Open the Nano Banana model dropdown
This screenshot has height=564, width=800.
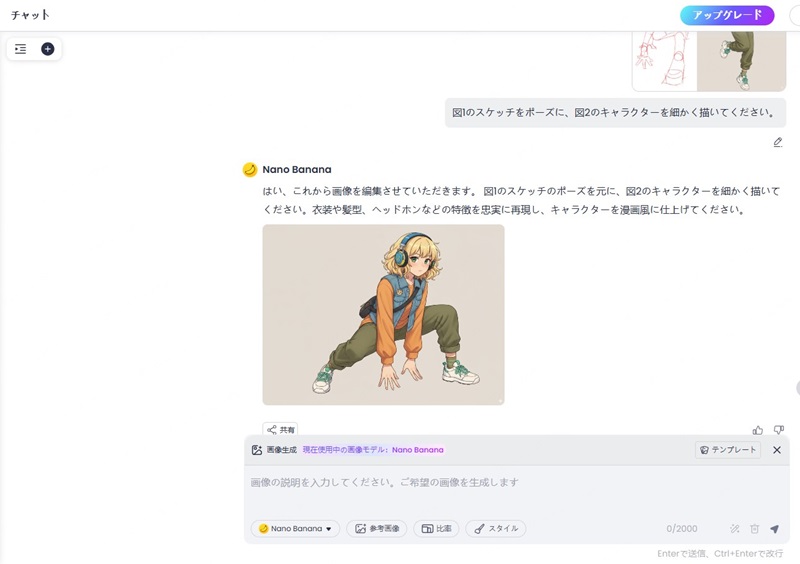point(295,529)
